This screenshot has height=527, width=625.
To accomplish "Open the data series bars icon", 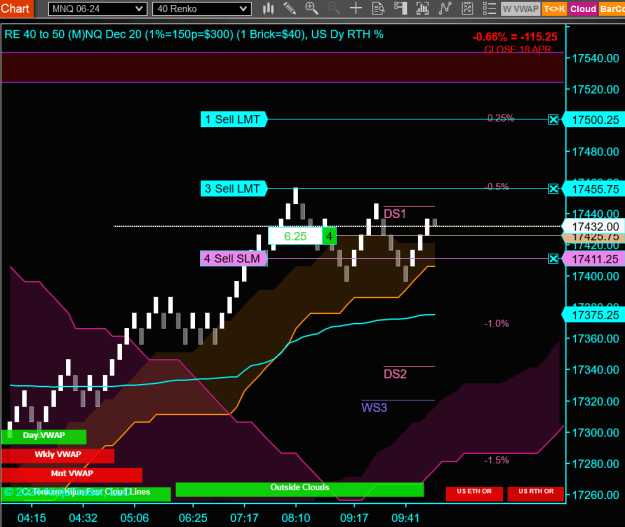I will coord(422,8).
